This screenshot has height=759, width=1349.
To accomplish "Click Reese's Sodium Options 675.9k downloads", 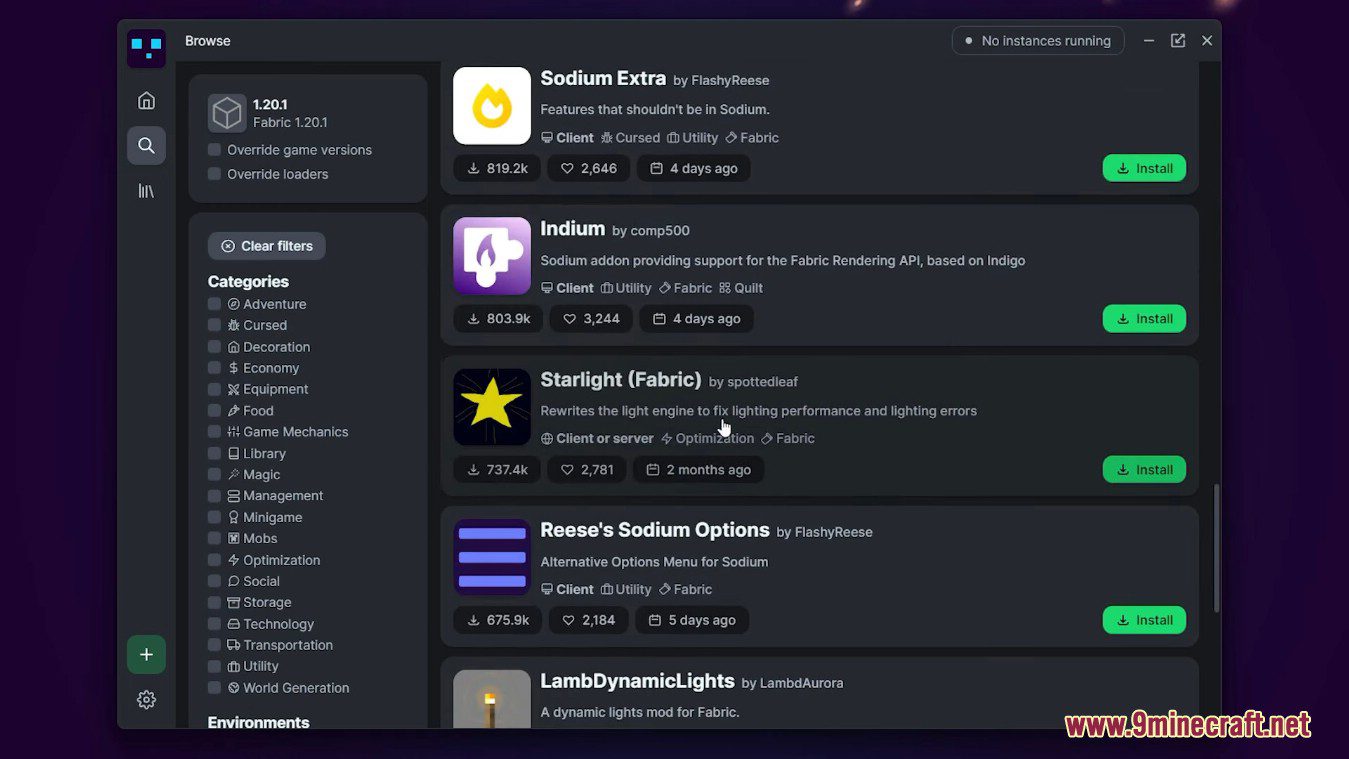I will click(x=498, y=620).
